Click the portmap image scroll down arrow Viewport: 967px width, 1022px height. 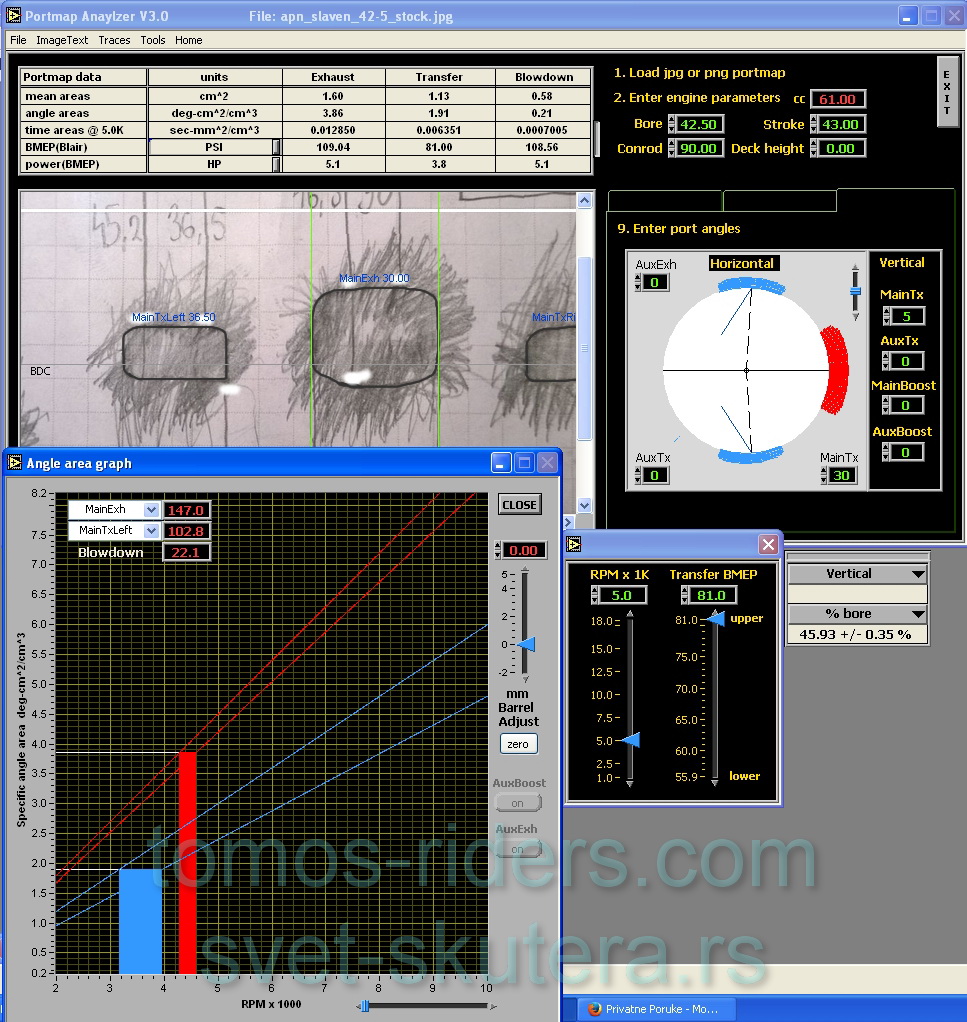[x=585, y=505]
